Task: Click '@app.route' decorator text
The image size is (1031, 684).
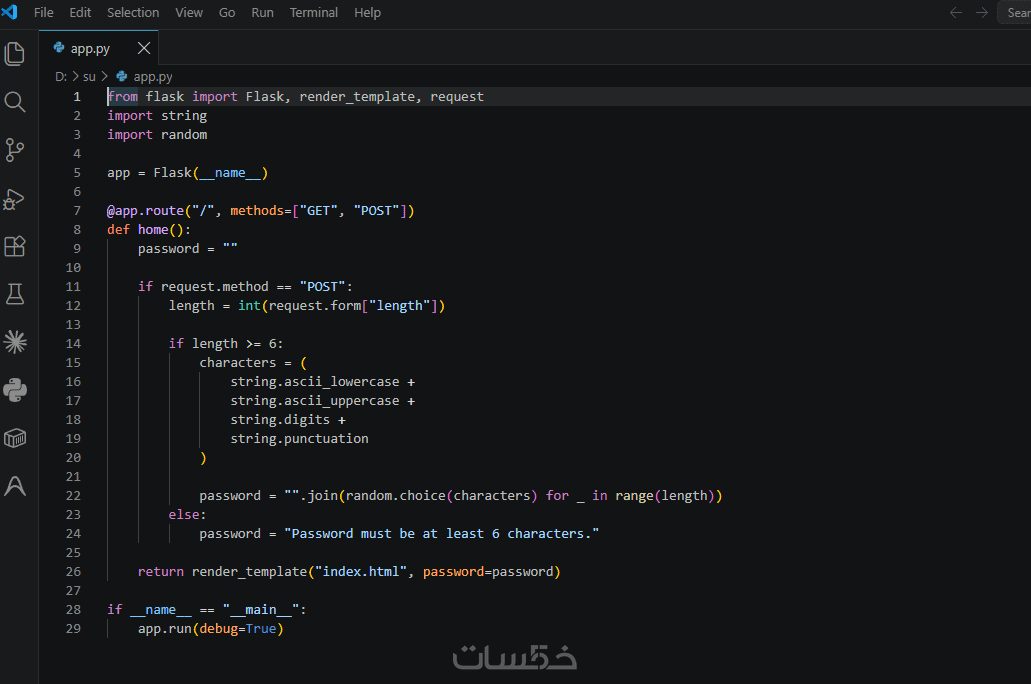Action: [x=145, y=210]
